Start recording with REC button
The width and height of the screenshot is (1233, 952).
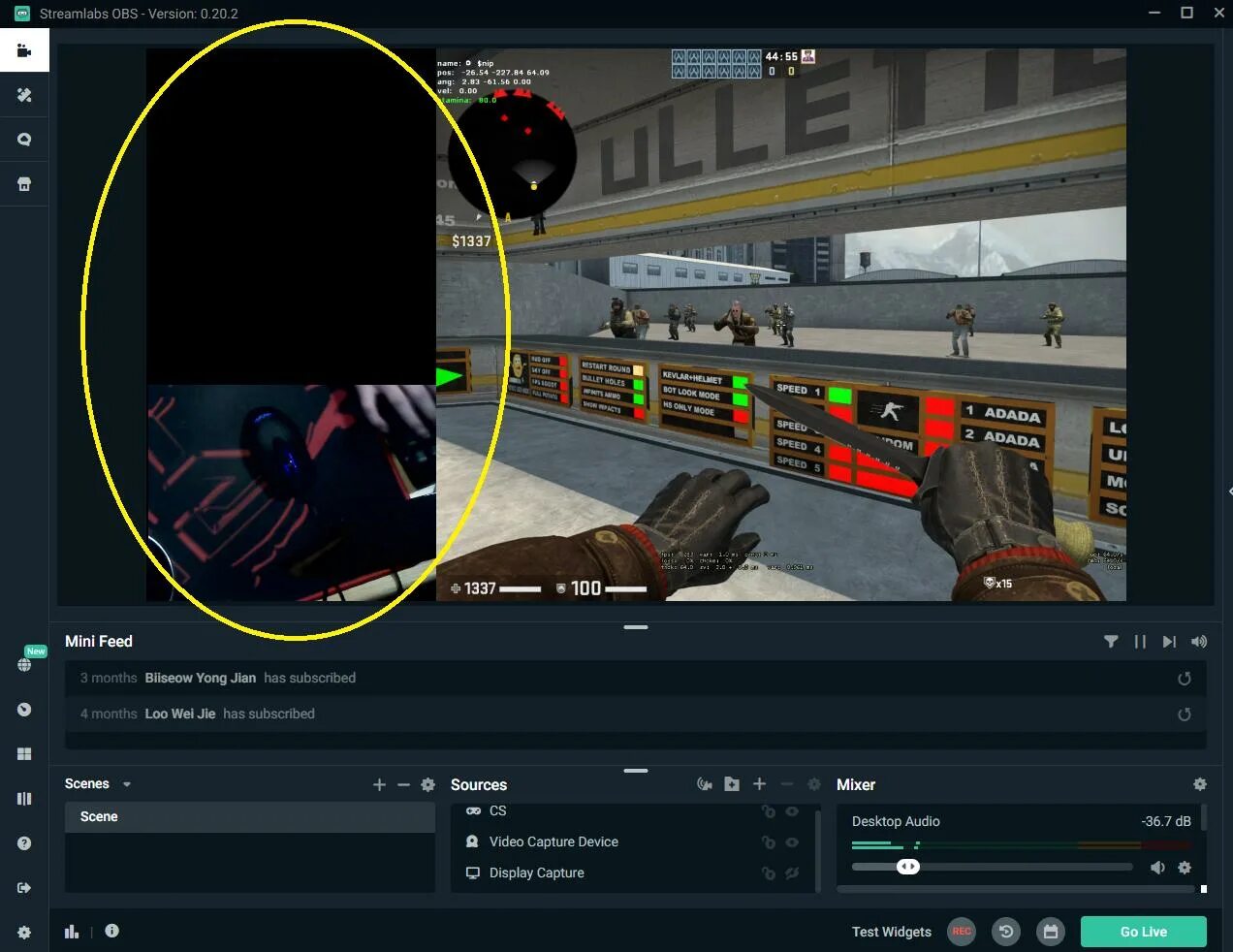pos(962,932)
